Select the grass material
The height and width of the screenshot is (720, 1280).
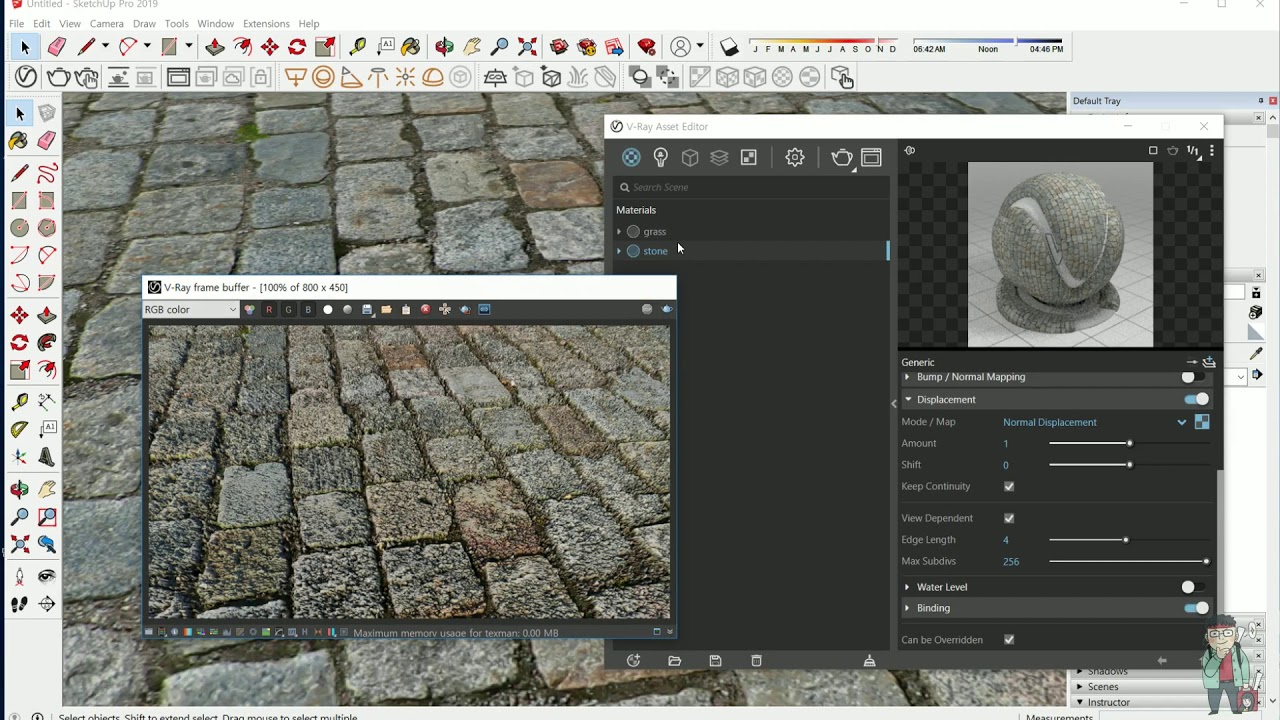click(655, 232)
